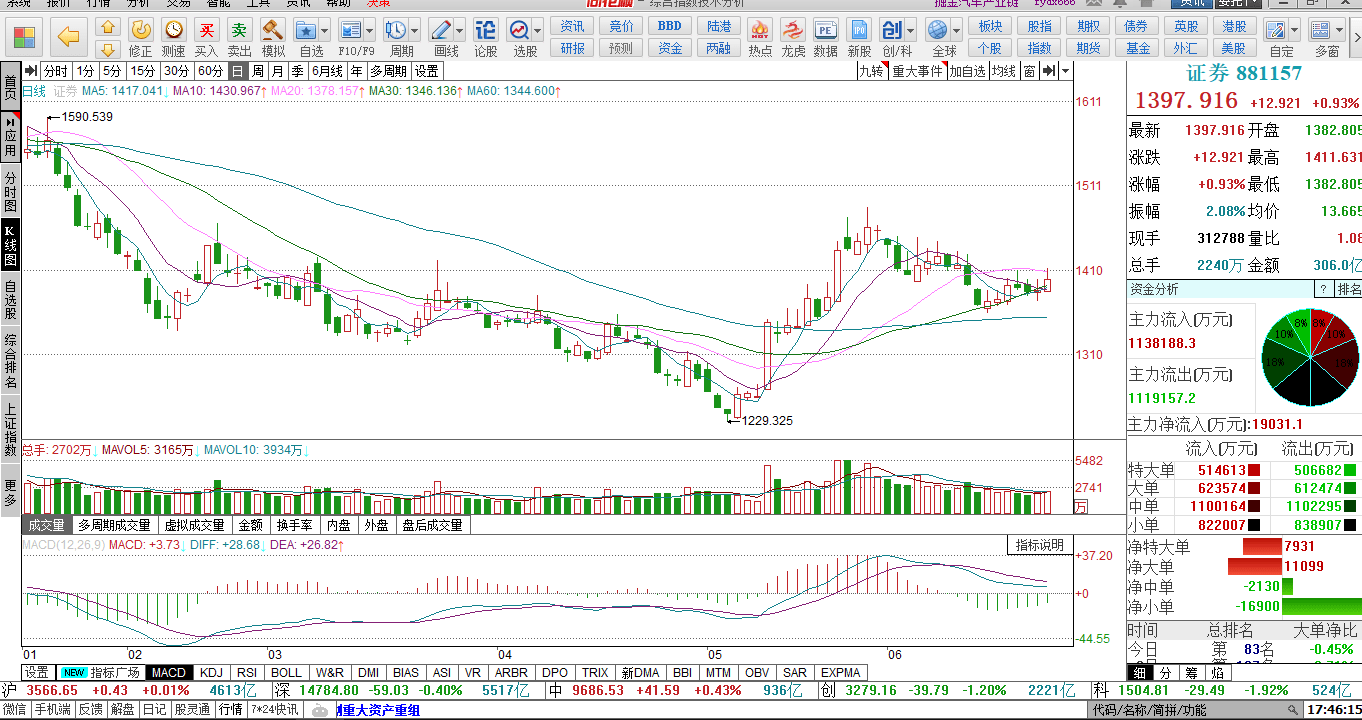Open the 卖出 sell icon
Image resolution: width=1362 pixels, height=720 pixels.
(x=239, y=37)
